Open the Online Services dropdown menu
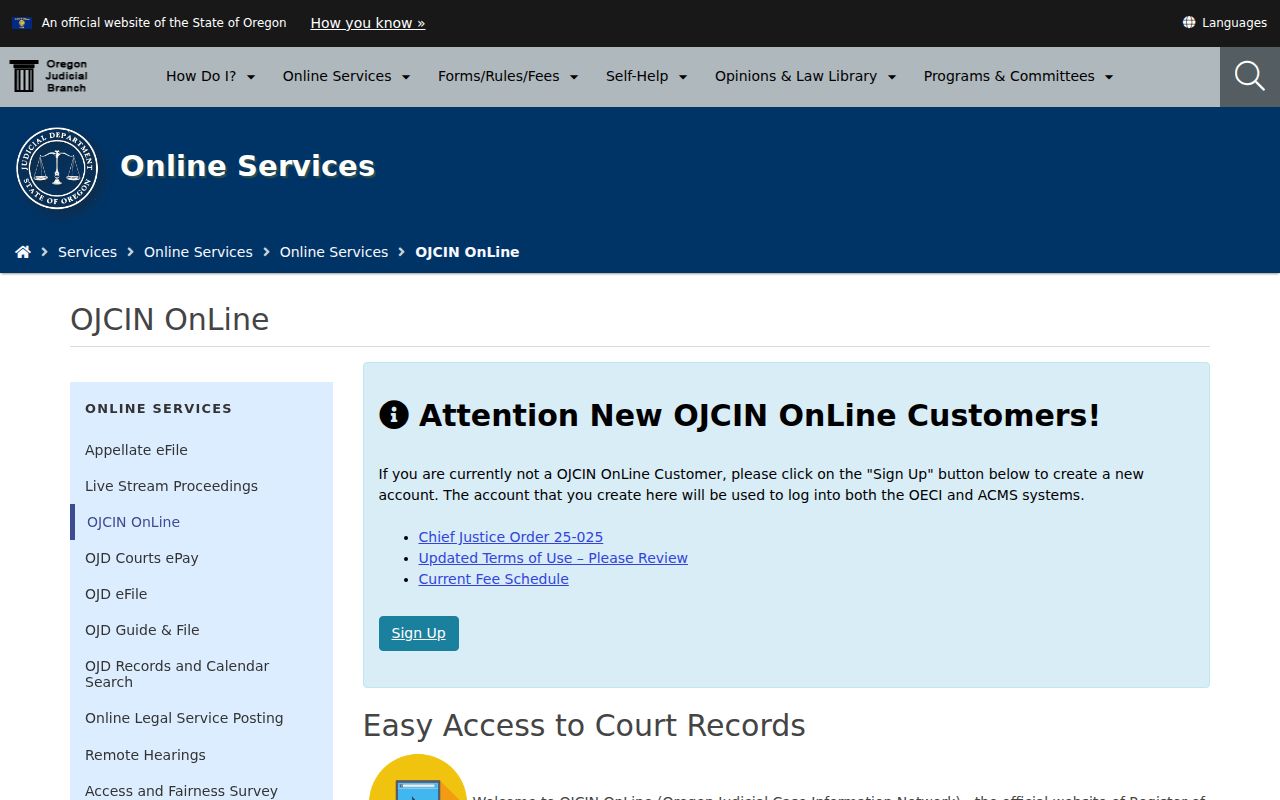The height and width of the screenshot is (800, 1280). pyautogui.click(x=347, y=76)
